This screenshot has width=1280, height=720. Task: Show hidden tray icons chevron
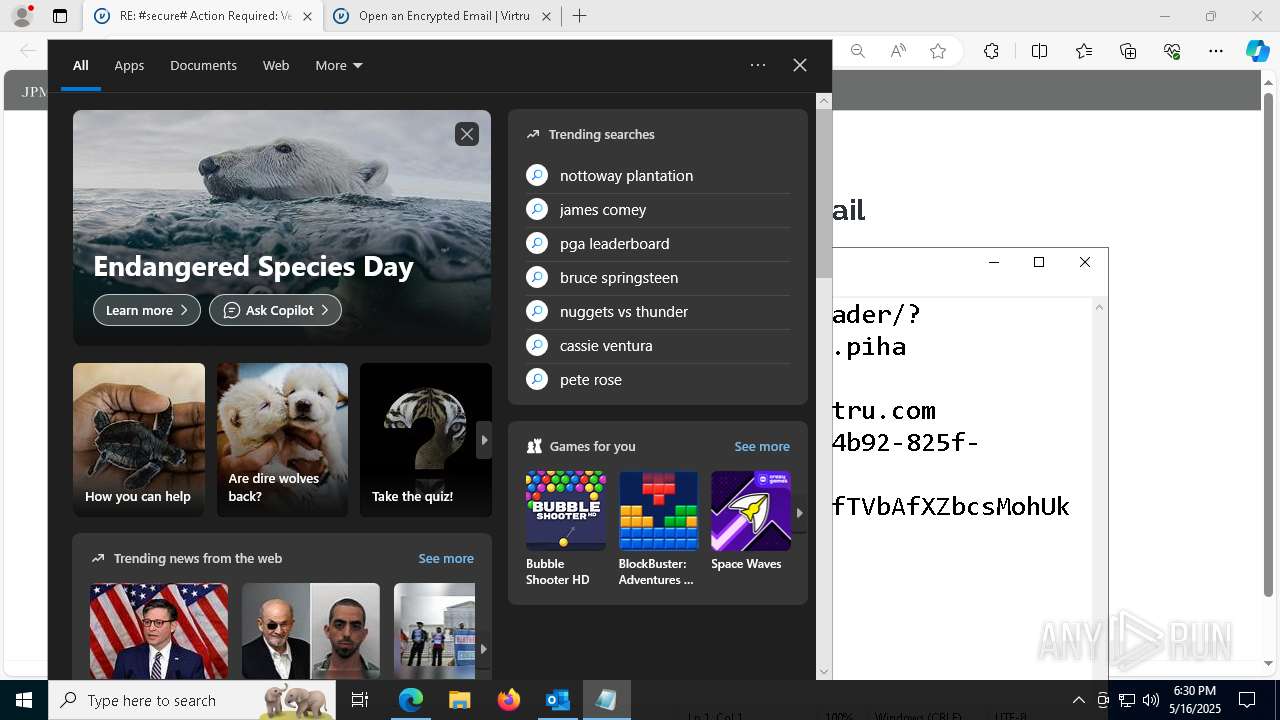pyautogui.click(x=1078, y=700)
